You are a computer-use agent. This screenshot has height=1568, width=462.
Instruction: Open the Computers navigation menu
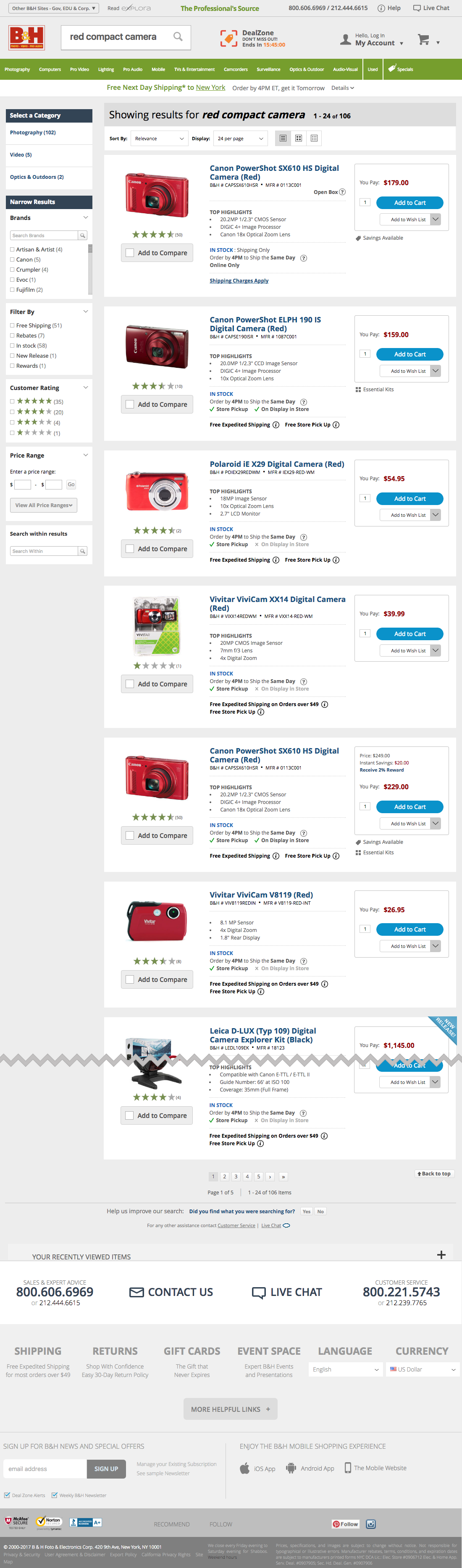pyautogui.click(x=50, y=69)
